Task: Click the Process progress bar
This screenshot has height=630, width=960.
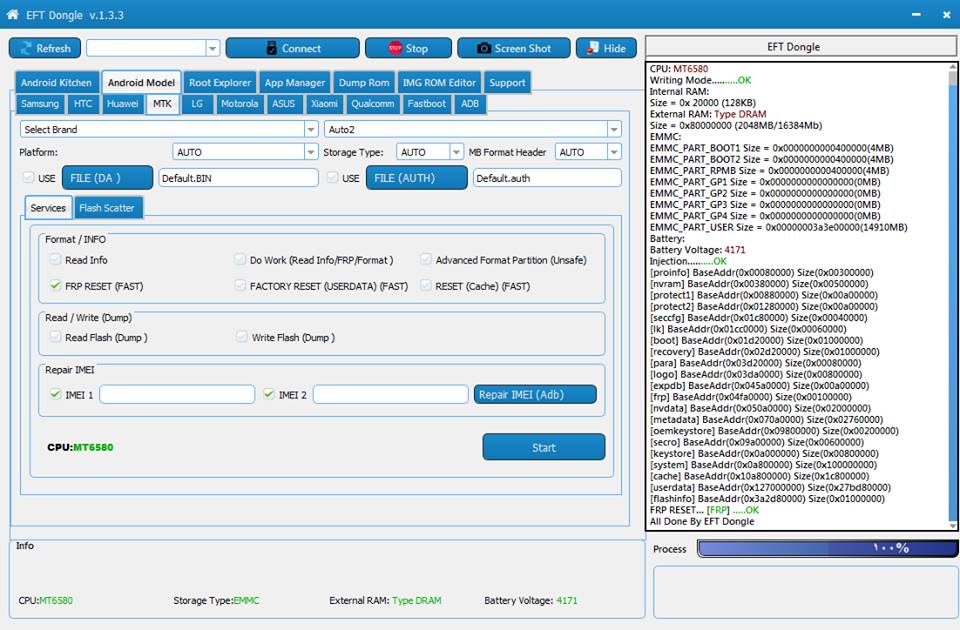Action: 827,548
